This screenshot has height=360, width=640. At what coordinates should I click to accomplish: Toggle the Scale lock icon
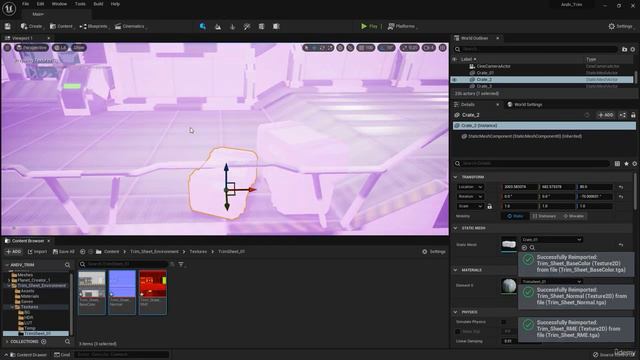coord(489,207)
